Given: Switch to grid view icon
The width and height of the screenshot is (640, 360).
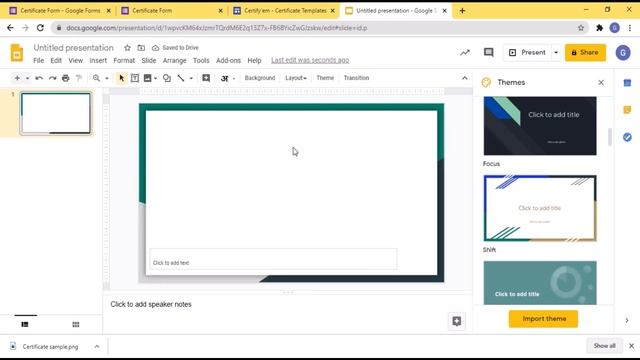Looking at the screenshot, I should pos(76,324).
